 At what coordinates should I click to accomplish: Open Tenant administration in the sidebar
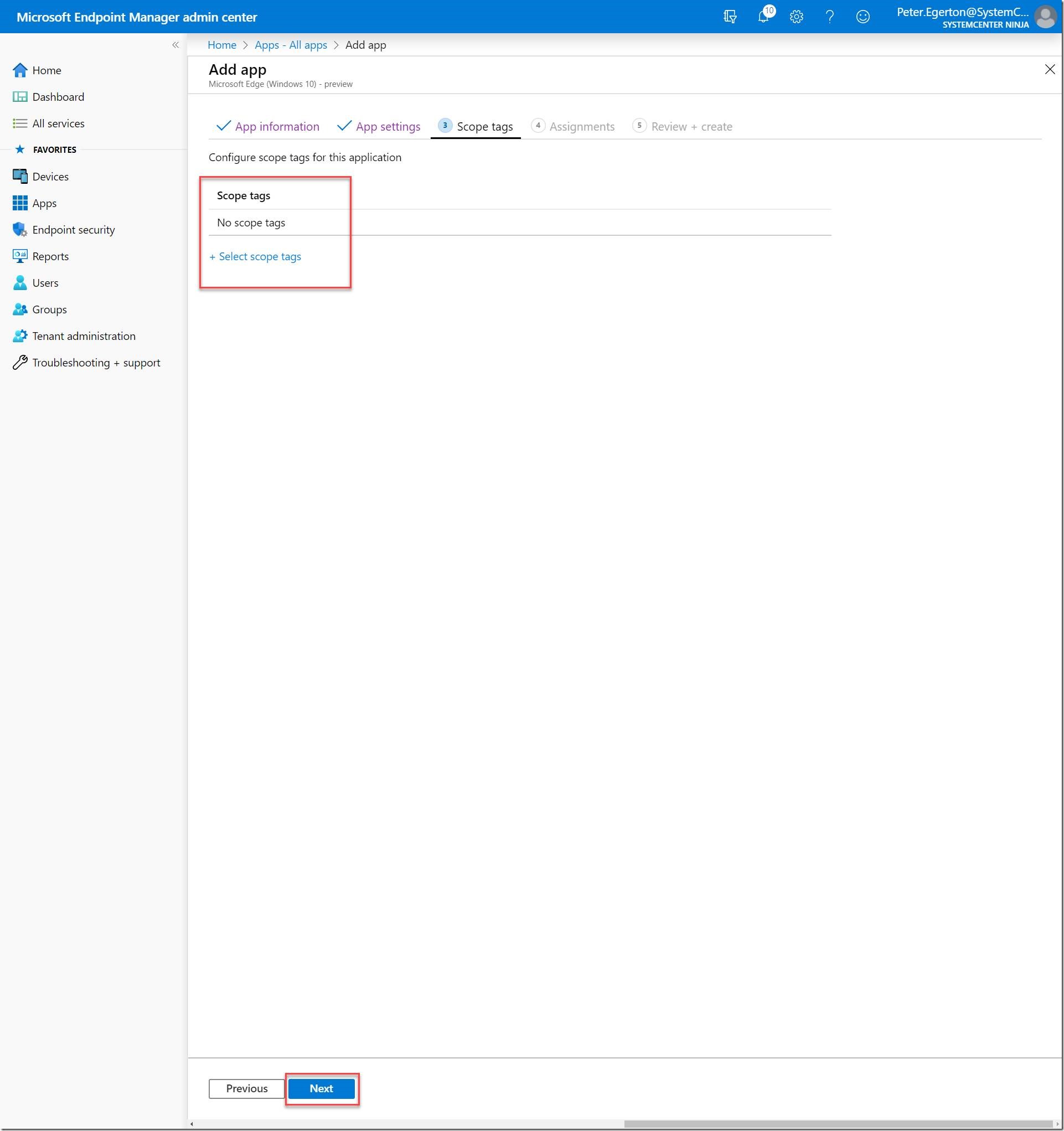point(84,336)
